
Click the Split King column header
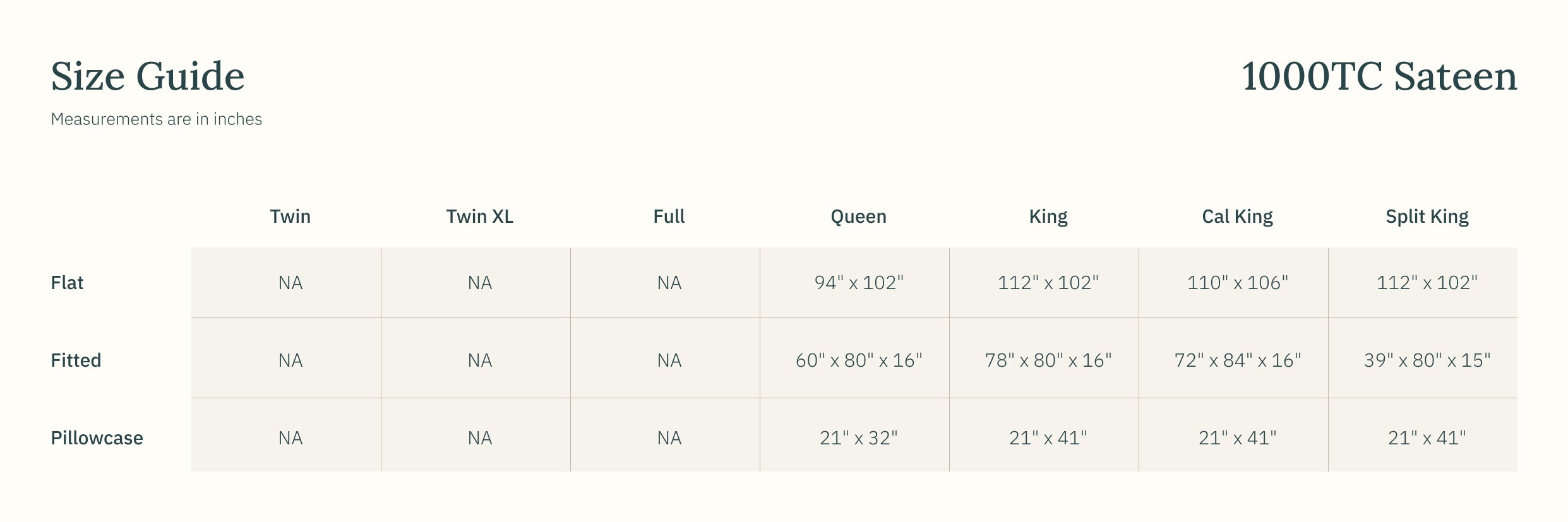tap(1427, 217)
